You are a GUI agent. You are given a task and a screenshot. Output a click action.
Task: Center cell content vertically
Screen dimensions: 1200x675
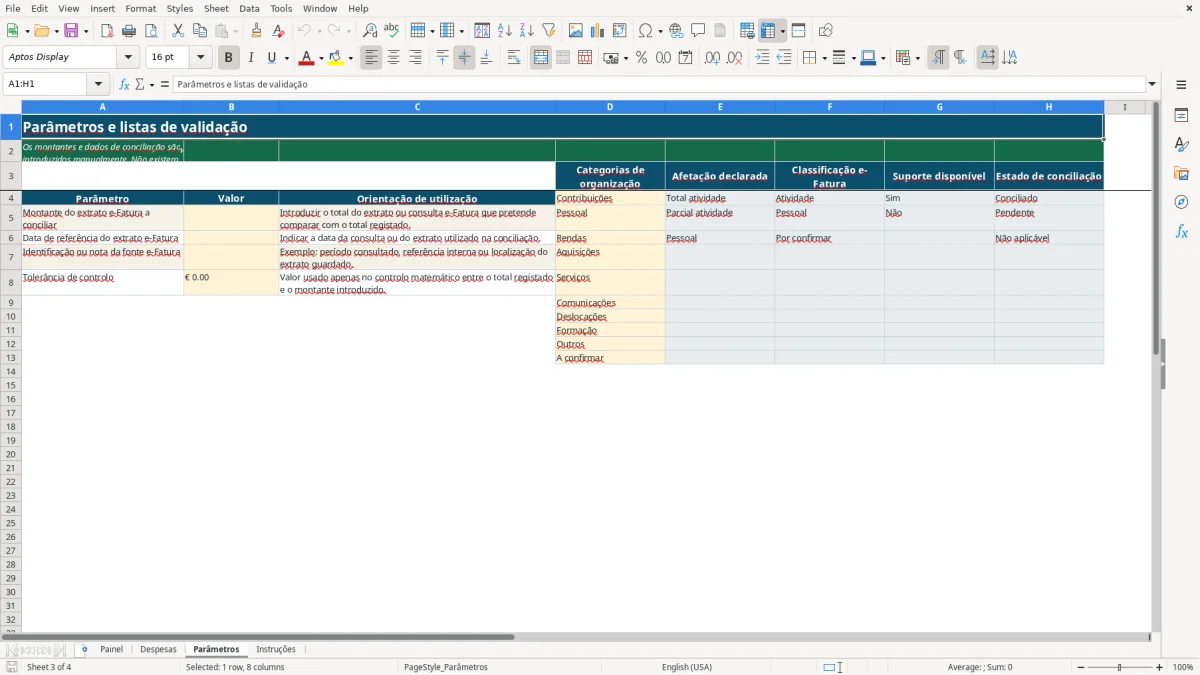click(464, 58)
